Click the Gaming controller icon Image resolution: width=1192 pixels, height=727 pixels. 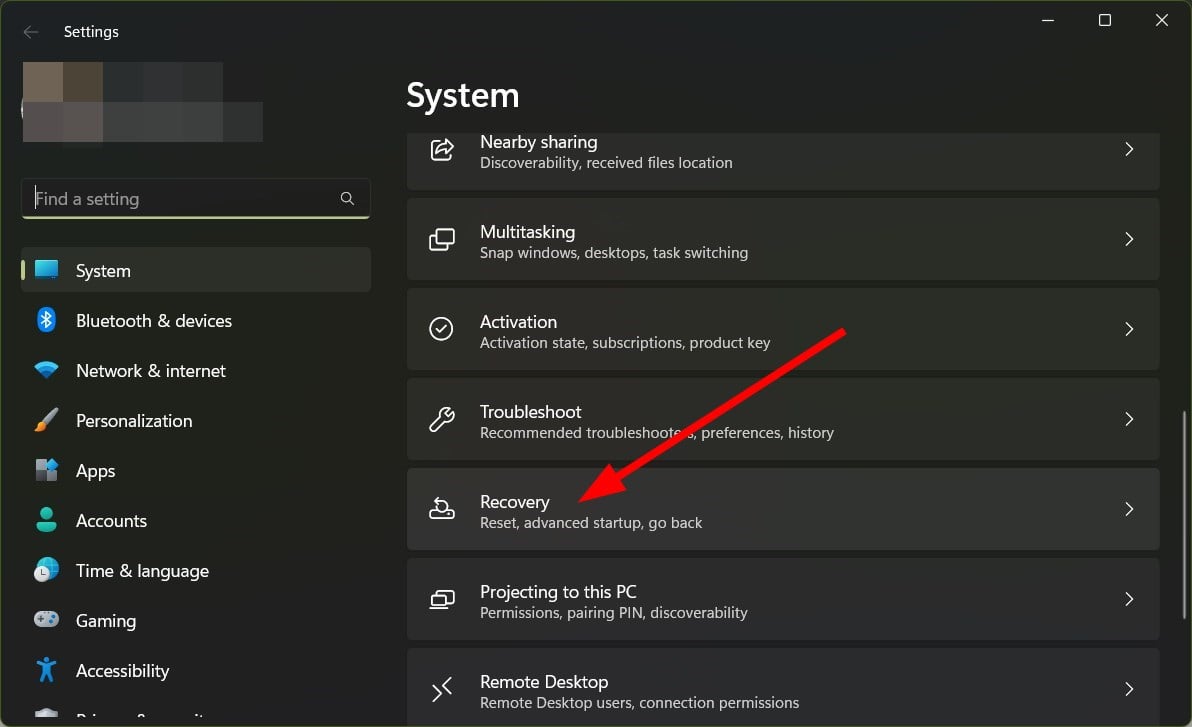click(x=46, y=621)
